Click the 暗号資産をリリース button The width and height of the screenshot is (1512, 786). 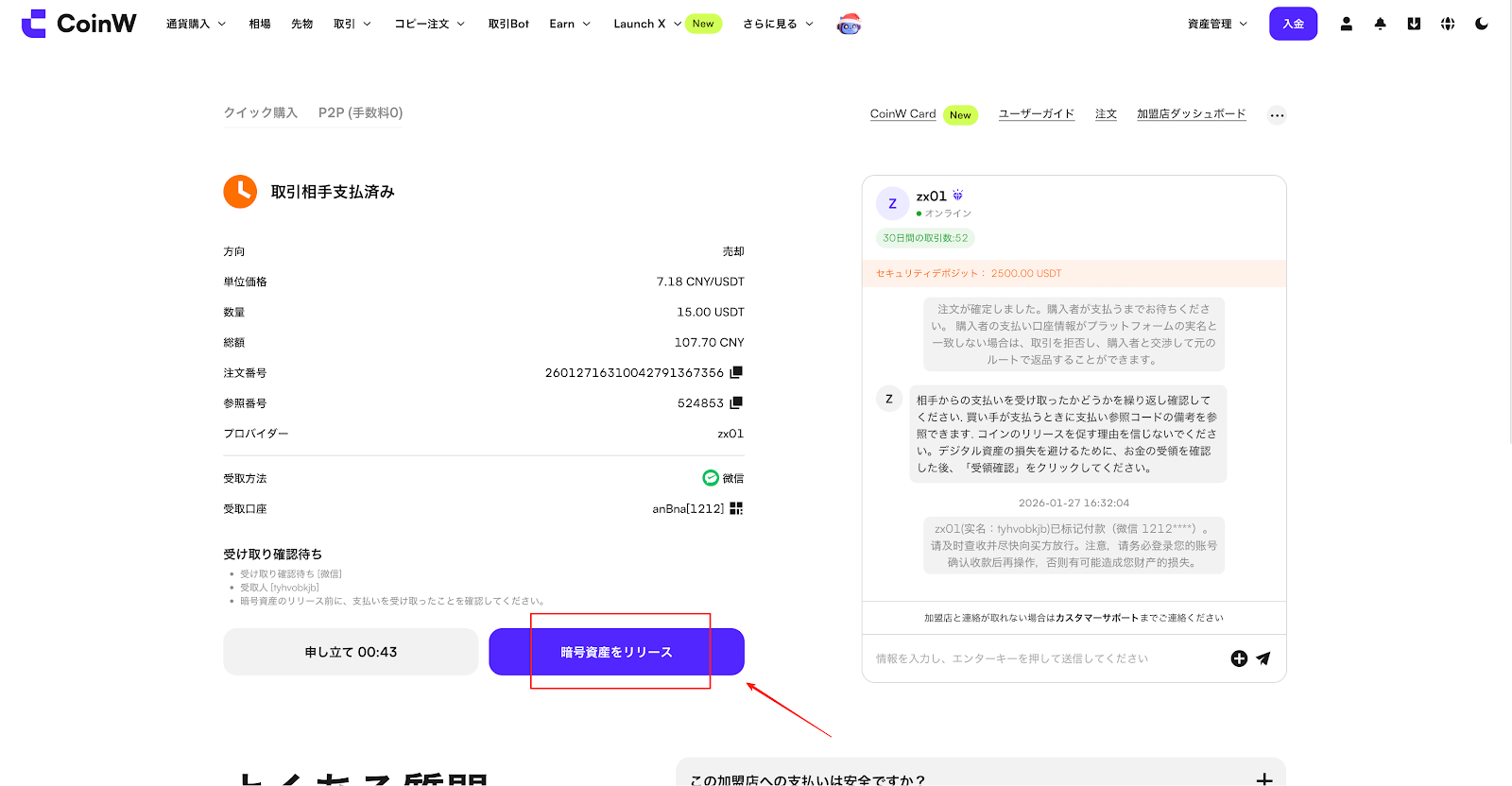[616, 652]
